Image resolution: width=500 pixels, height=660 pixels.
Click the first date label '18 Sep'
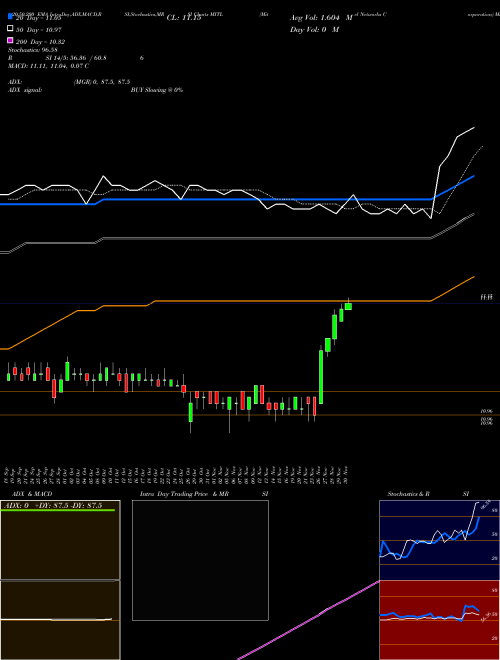tap(8, 475)
